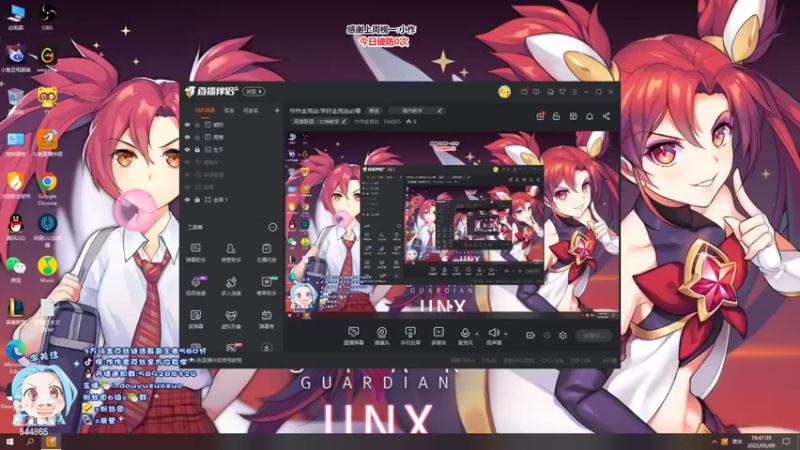Click the yellow user avatar

tap(504, 91)
